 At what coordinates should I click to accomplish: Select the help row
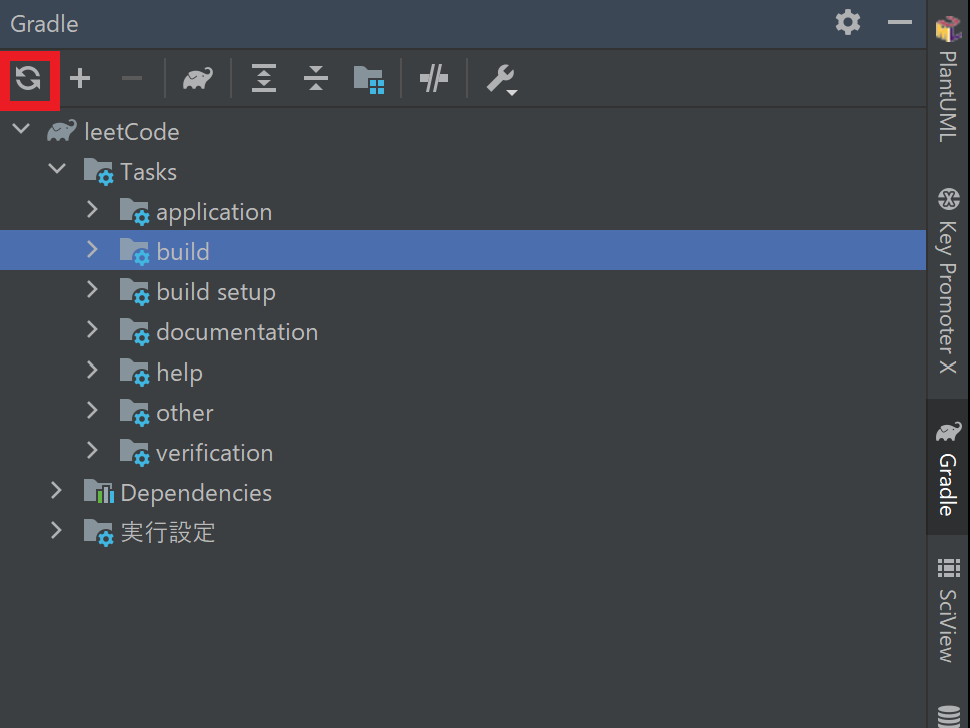(463, 372)
